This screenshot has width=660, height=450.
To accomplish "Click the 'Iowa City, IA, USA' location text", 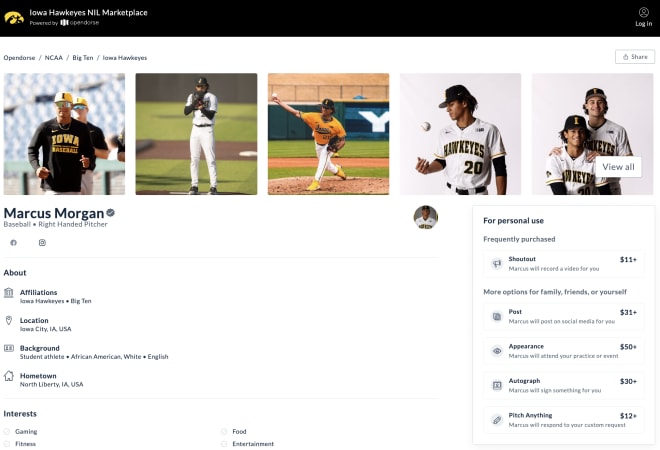I will tap(45, 329).
